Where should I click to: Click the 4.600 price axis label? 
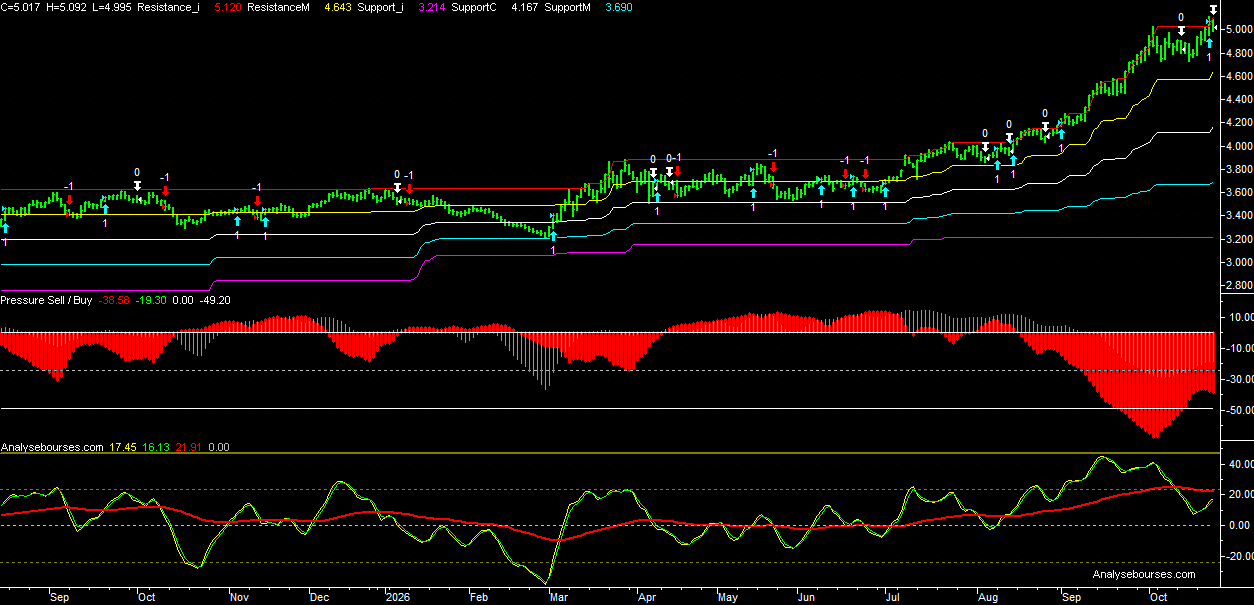click(x=1238, y=76)
